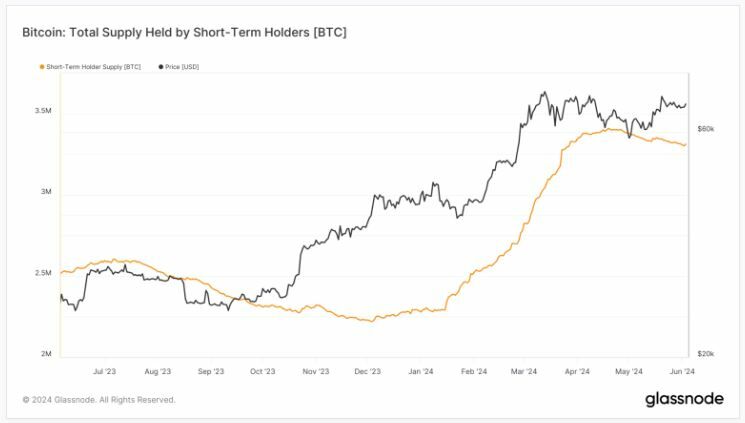Select the Jul '23 timeline marker
Image resolution: width=745 pixels, height=423 pixels.
point(104,370)
